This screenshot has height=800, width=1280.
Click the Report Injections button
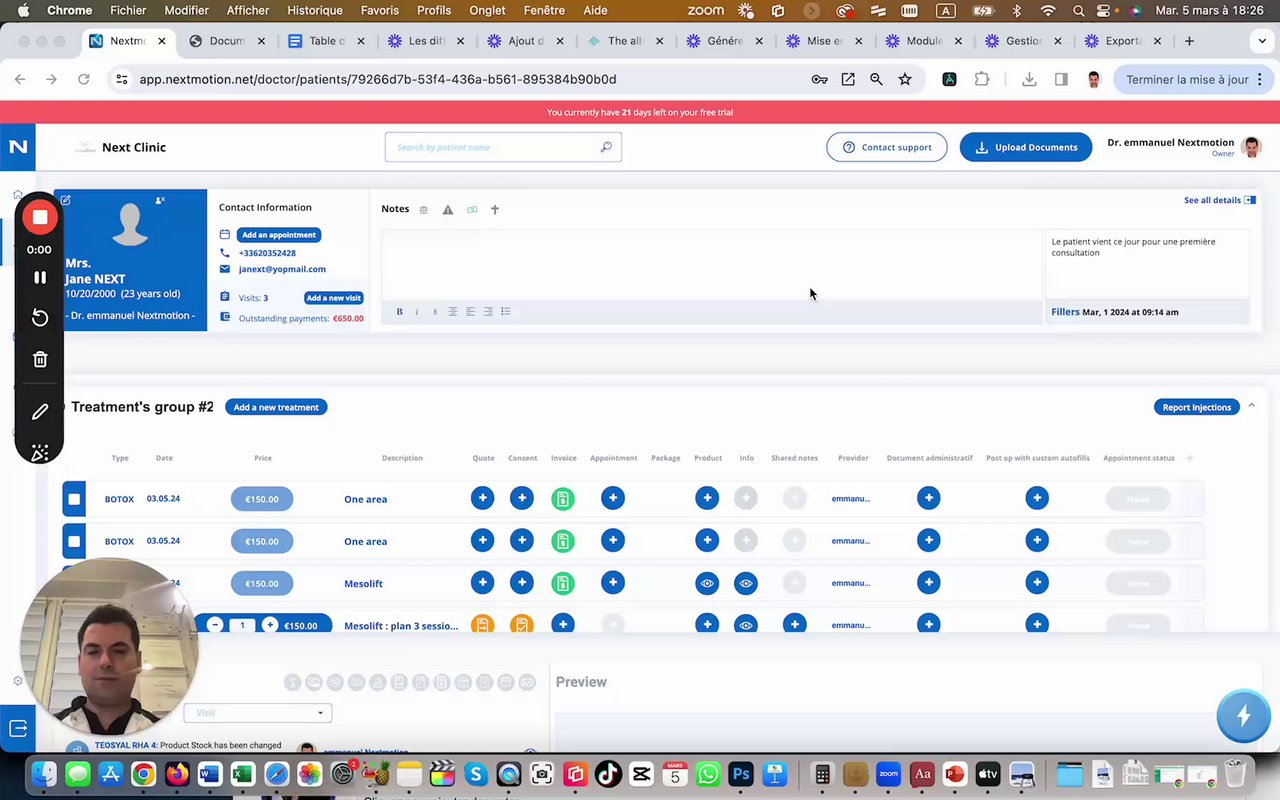click(x=1196, y=407)
